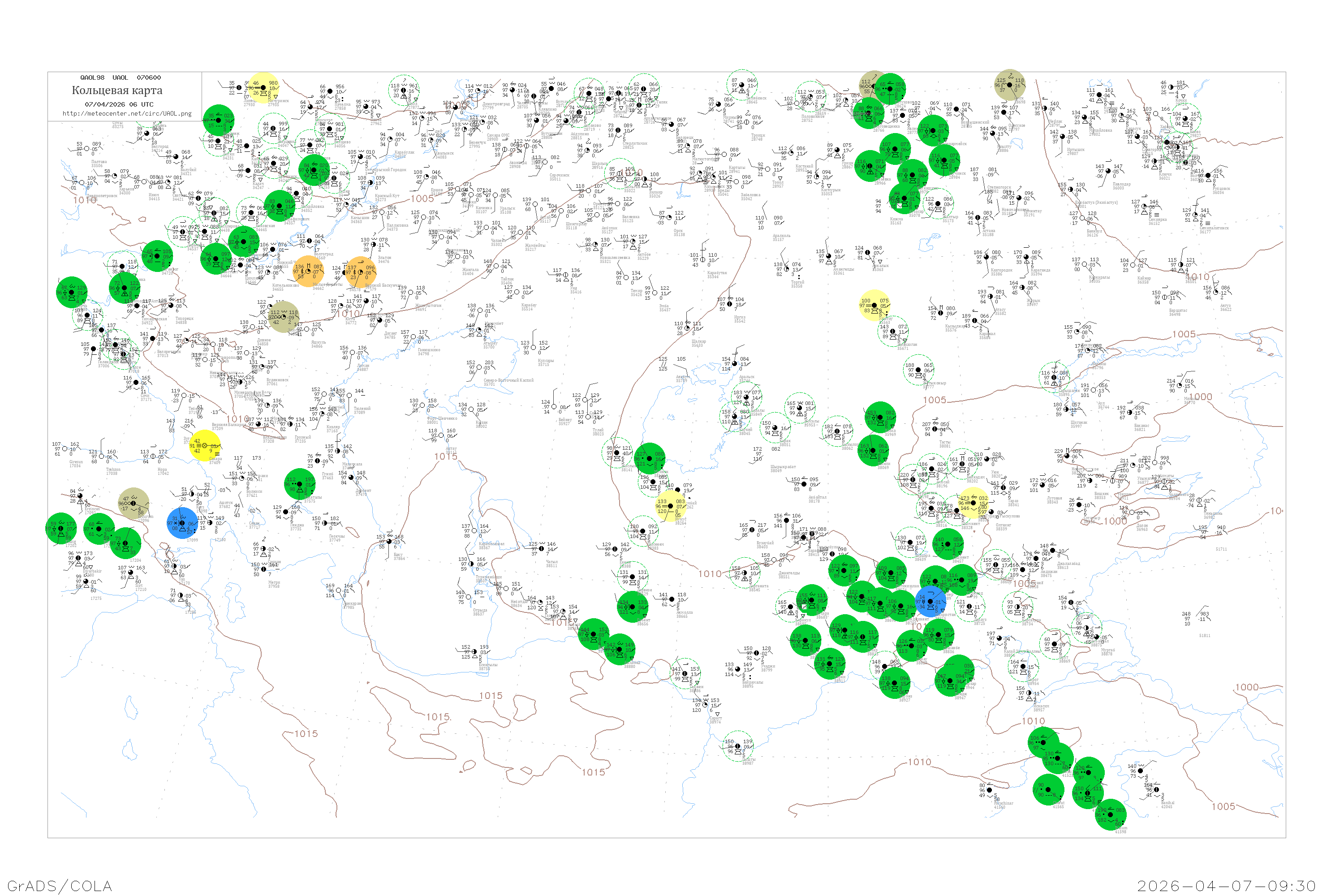The height and width of the screenshot is (896, 1344).
Task: Click the 2026-04-07-09:30 timestamp at bottom right
Action: tap(1226, 886)
